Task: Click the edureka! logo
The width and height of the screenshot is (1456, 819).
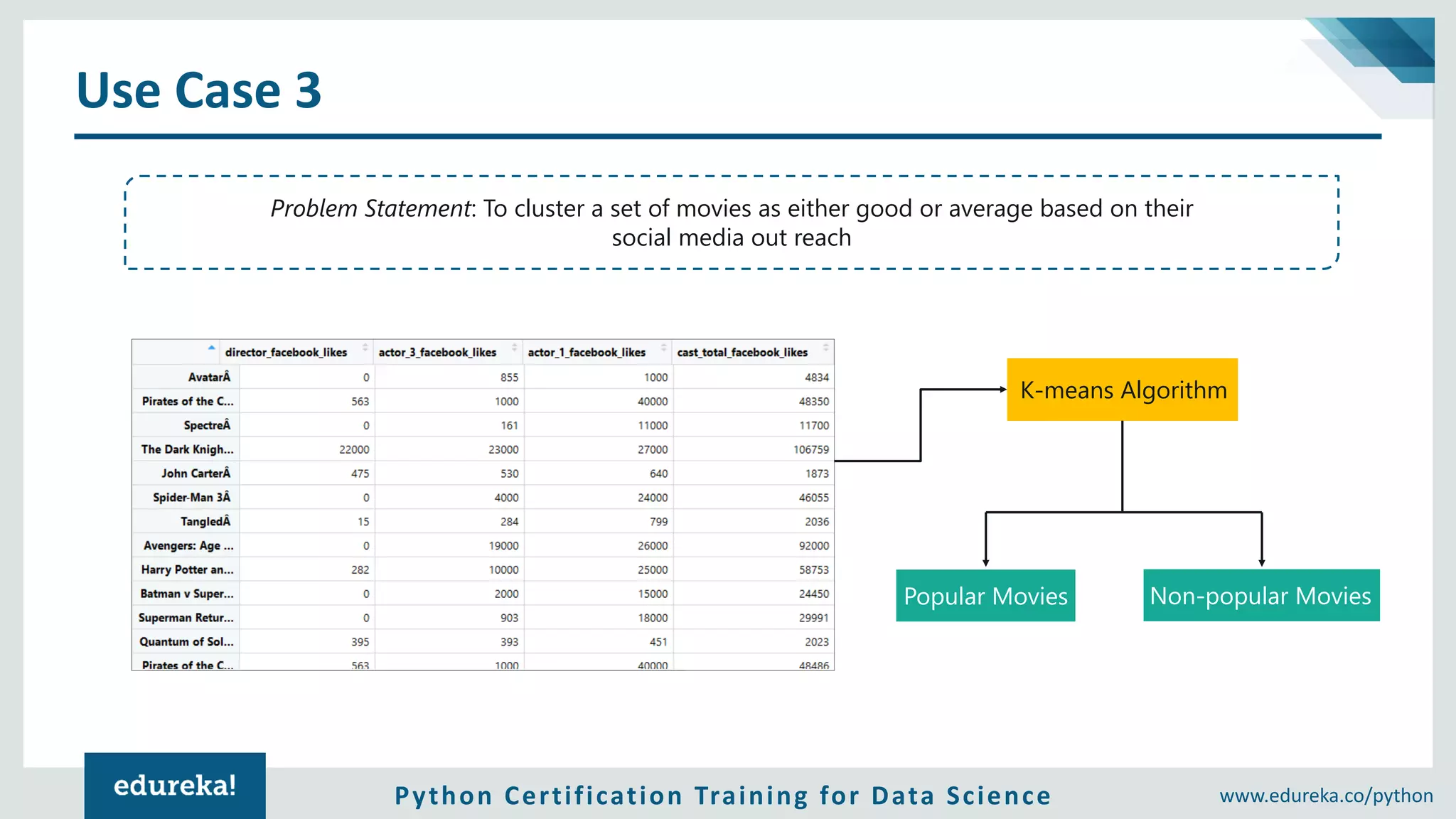Action: pos(175,786)
